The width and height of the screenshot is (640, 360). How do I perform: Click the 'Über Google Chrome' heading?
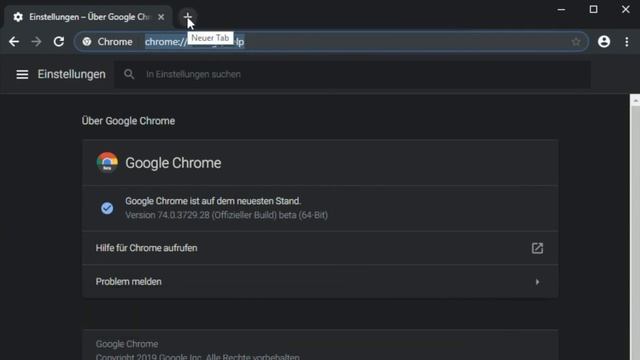[x=128, y=121]
